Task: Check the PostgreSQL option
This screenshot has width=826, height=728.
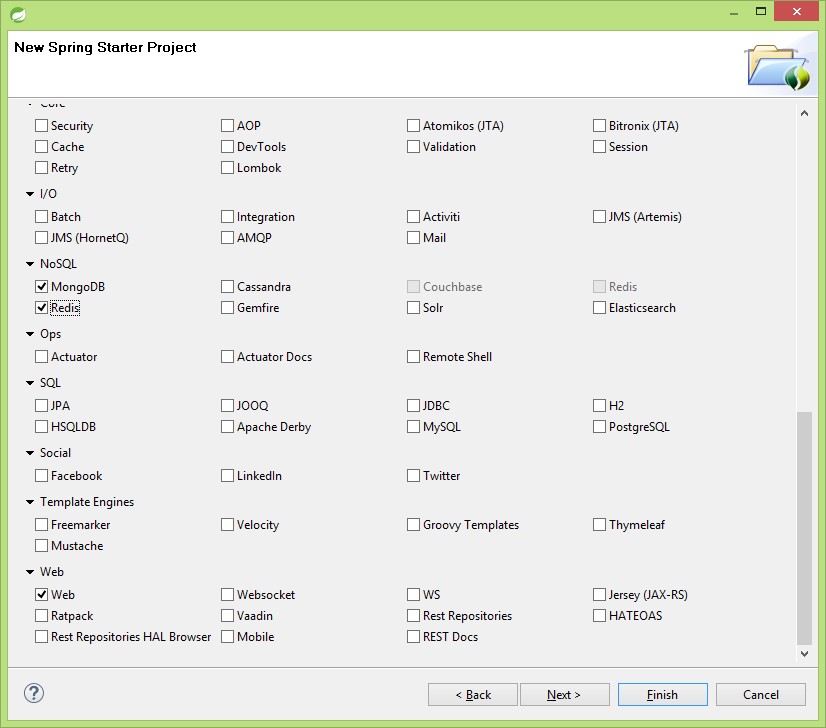Action: [599, 427]
